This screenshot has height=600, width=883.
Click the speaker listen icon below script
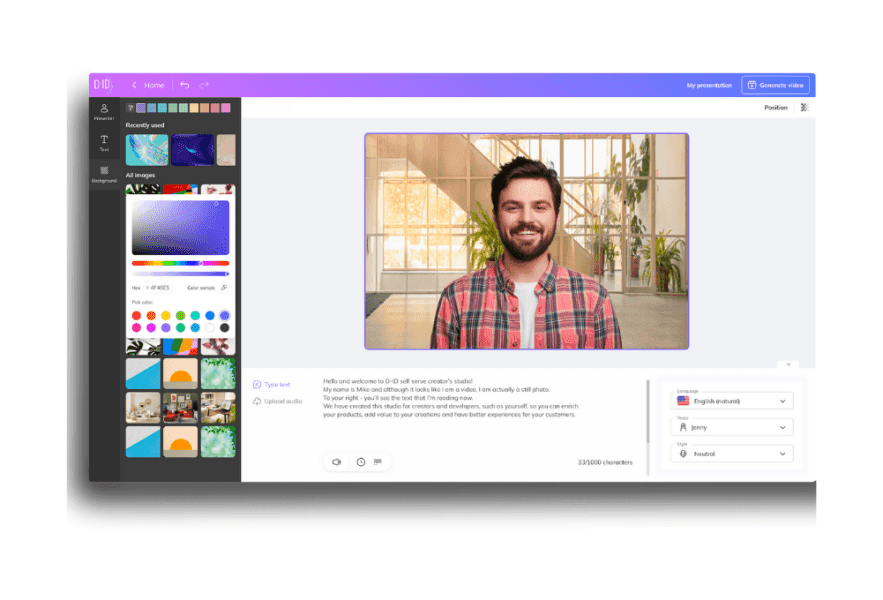(x=336, y=462)
